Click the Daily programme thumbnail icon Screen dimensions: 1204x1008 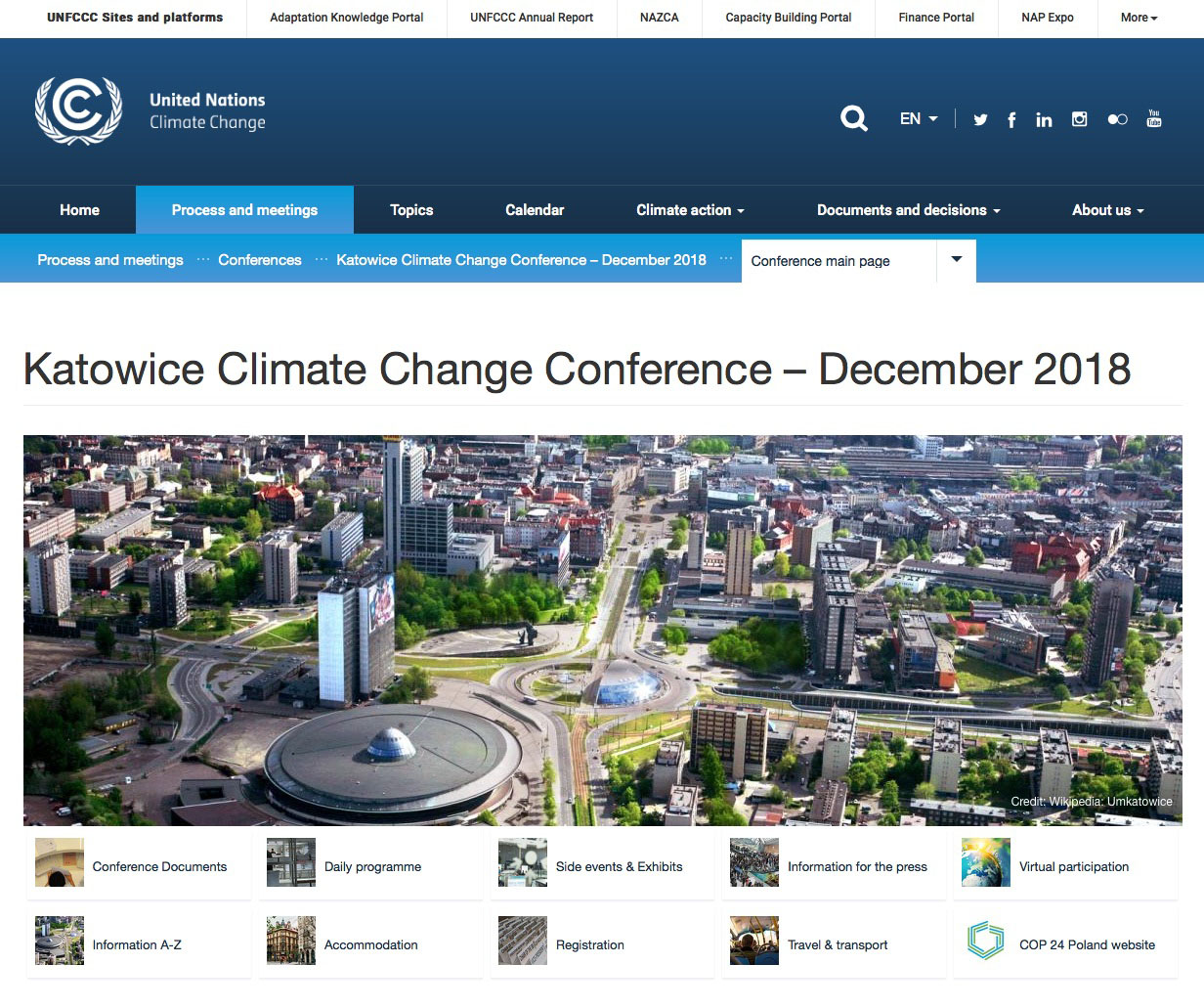[291, 862]
